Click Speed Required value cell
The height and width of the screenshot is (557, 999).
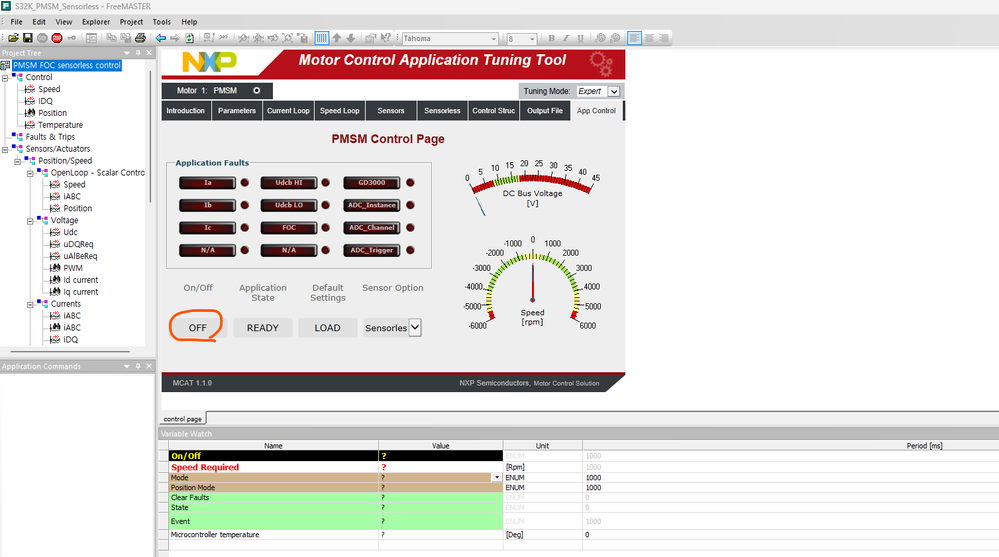[x=440, y=467]
